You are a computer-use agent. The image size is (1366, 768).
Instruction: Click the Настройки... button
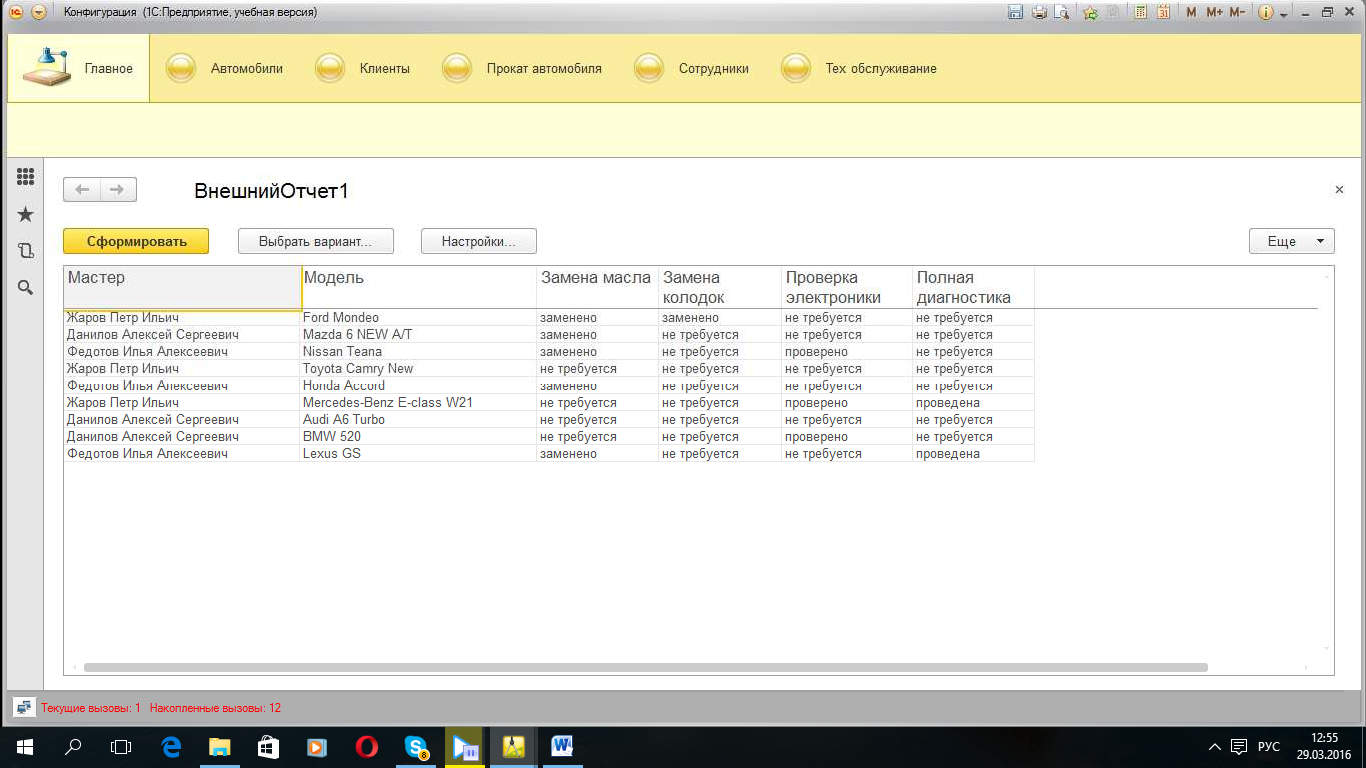pyautogui.click(x=479, y=241)
